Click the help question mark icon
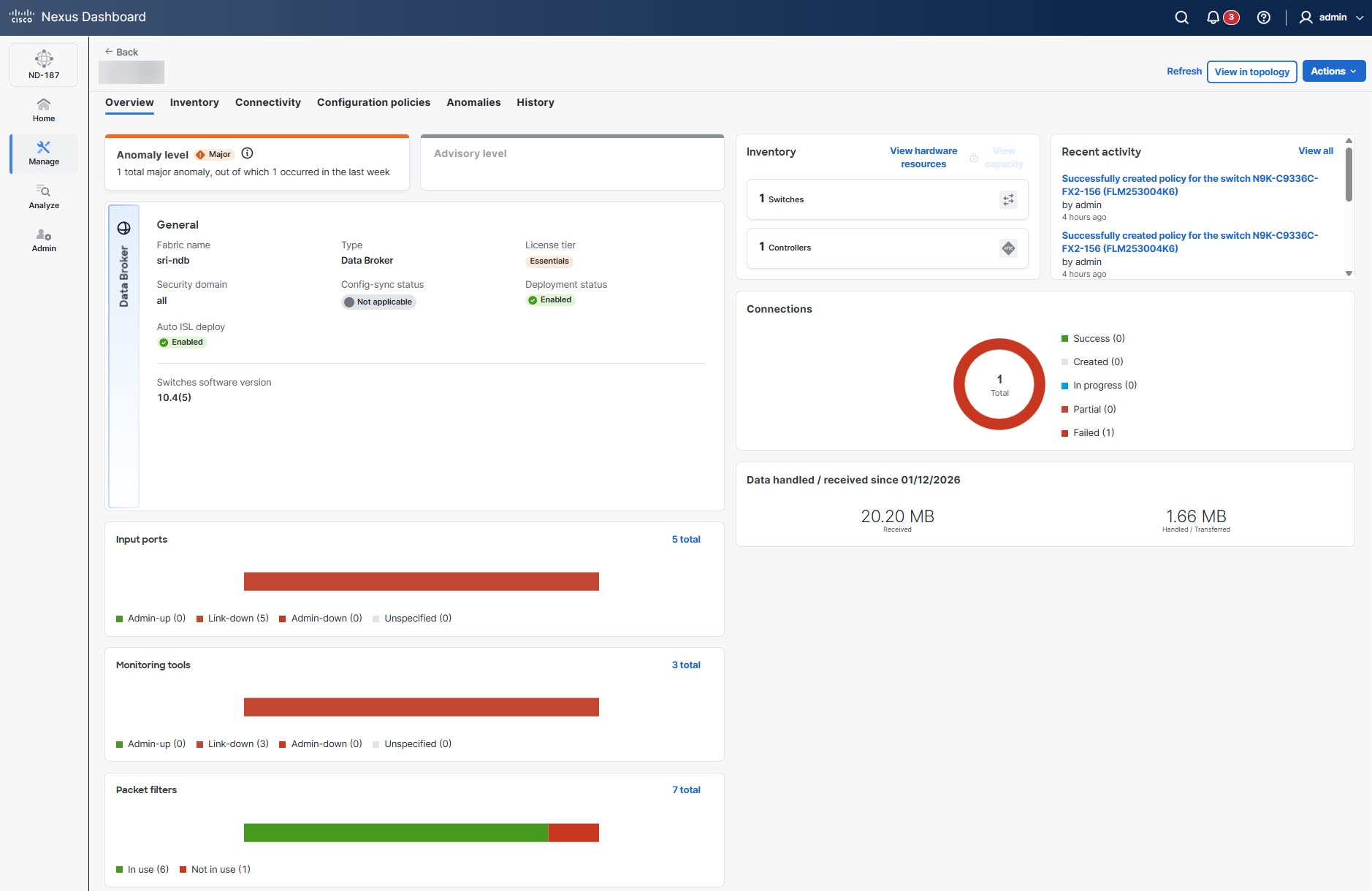Viewport: 1372px width, 891px height. point(1263,18)
